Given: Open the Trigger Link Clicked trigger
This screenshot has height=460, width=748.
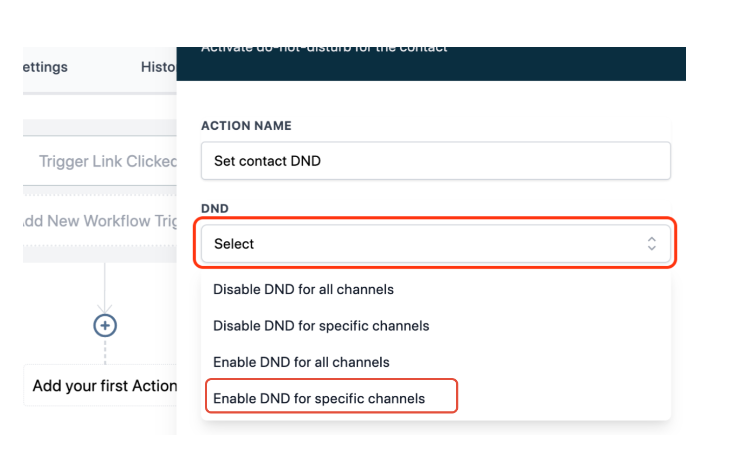Looking at the screenshot, I should (x=107, y=161).
